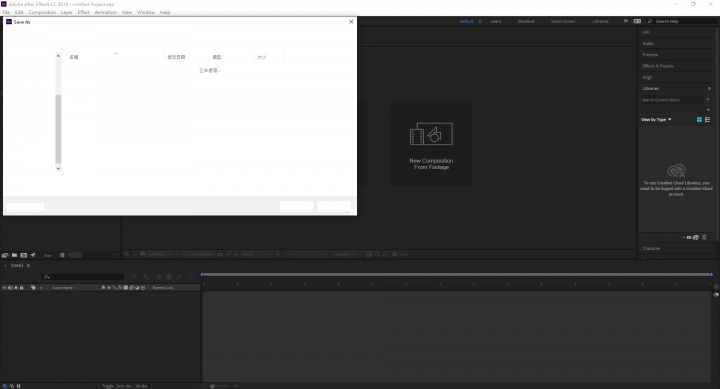Switch to Learn workspace
The image size is (720, 389).
pyautogui.click(x=495, y=22)
